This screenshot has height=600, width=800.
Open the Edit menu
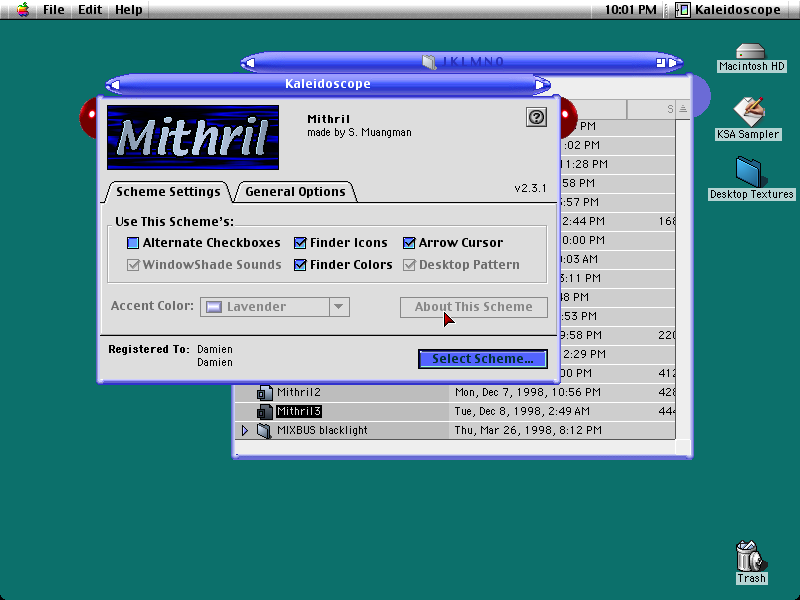pyautogui.click(x=90, y=10)
